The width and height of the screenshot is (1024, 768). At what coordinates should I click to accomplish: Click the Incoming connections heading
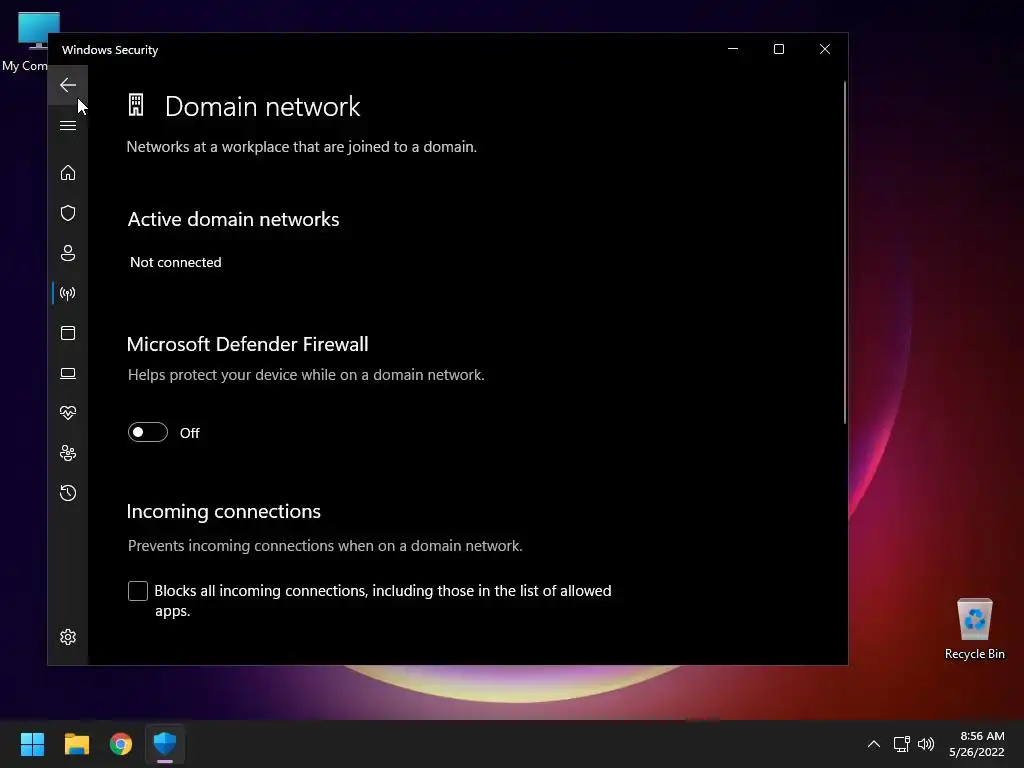coord(223,511)
